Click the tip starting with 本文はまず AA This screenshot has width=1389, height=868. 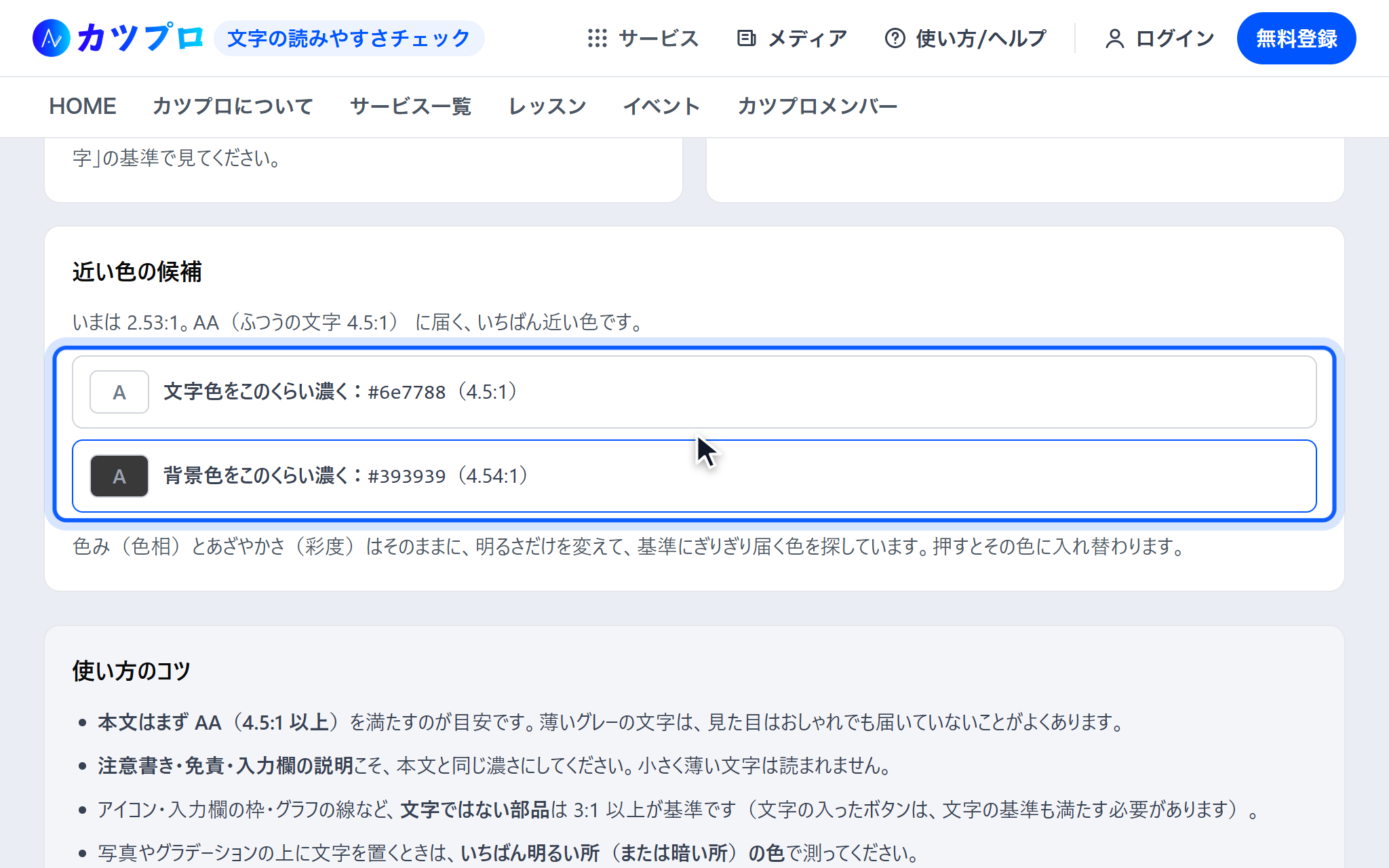click(x=612, y=722)
